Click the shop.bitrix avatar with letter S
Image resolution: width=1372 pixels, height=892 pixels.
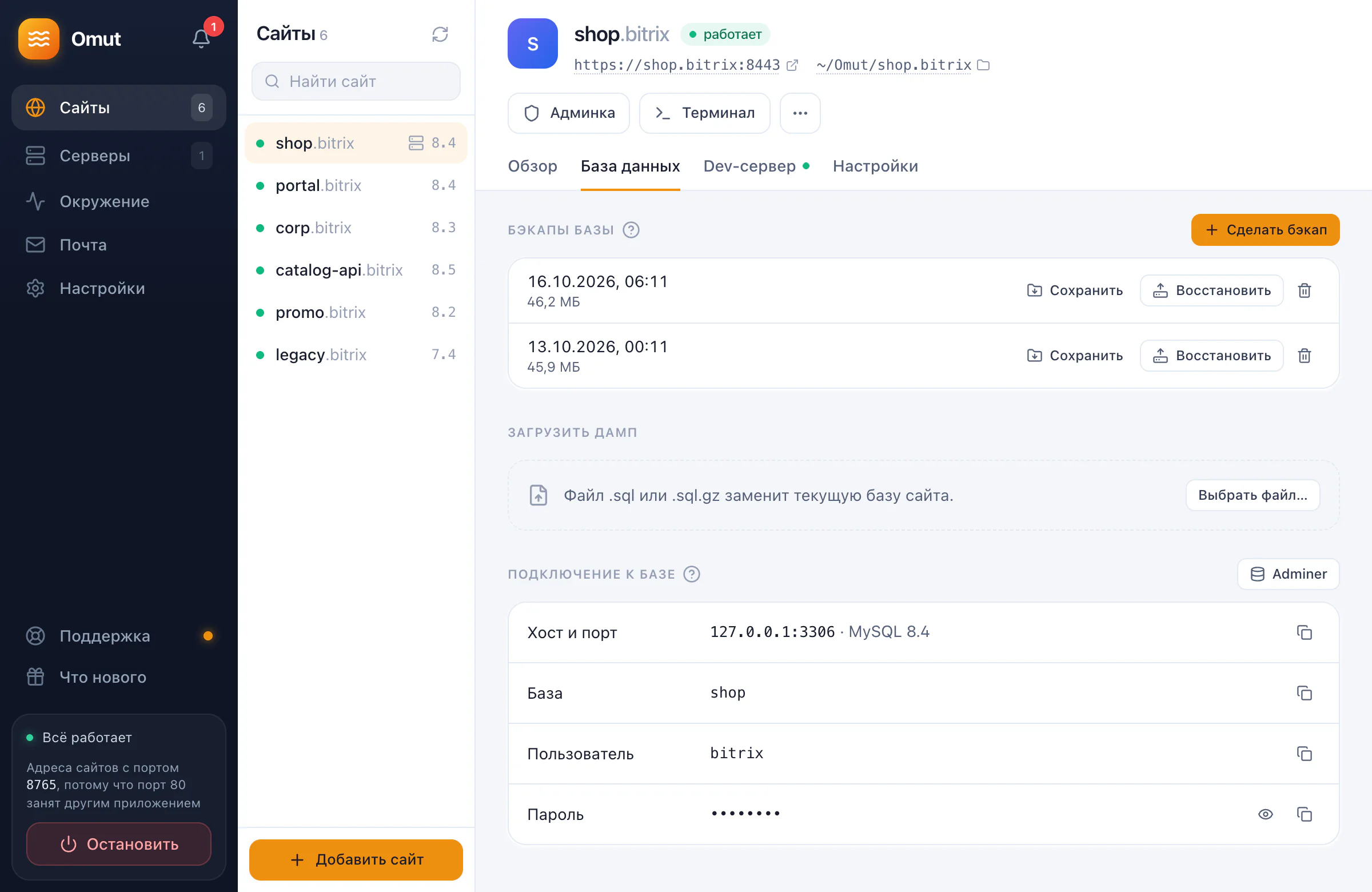(x=533, y=43)
